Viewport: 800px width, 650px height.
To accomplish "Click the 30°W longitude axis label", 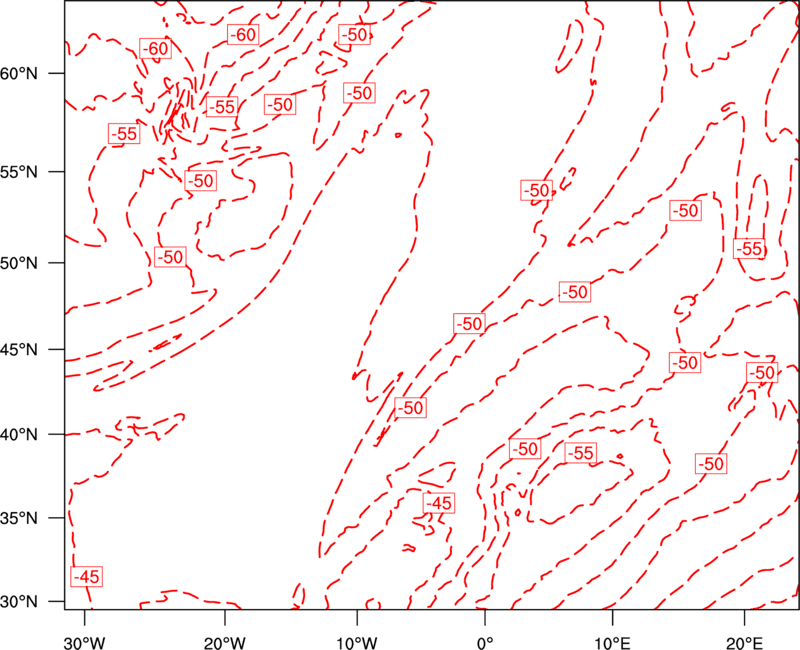I will pos(85,643).
